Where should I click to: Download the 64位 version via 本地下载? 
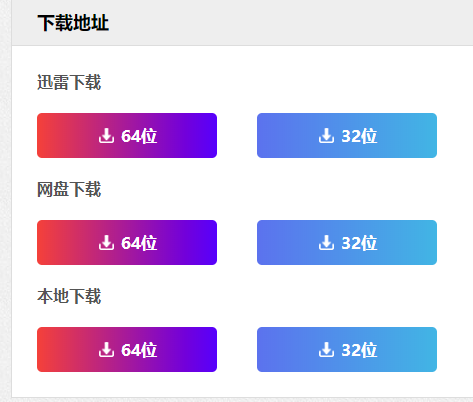(x=127, y=349)
